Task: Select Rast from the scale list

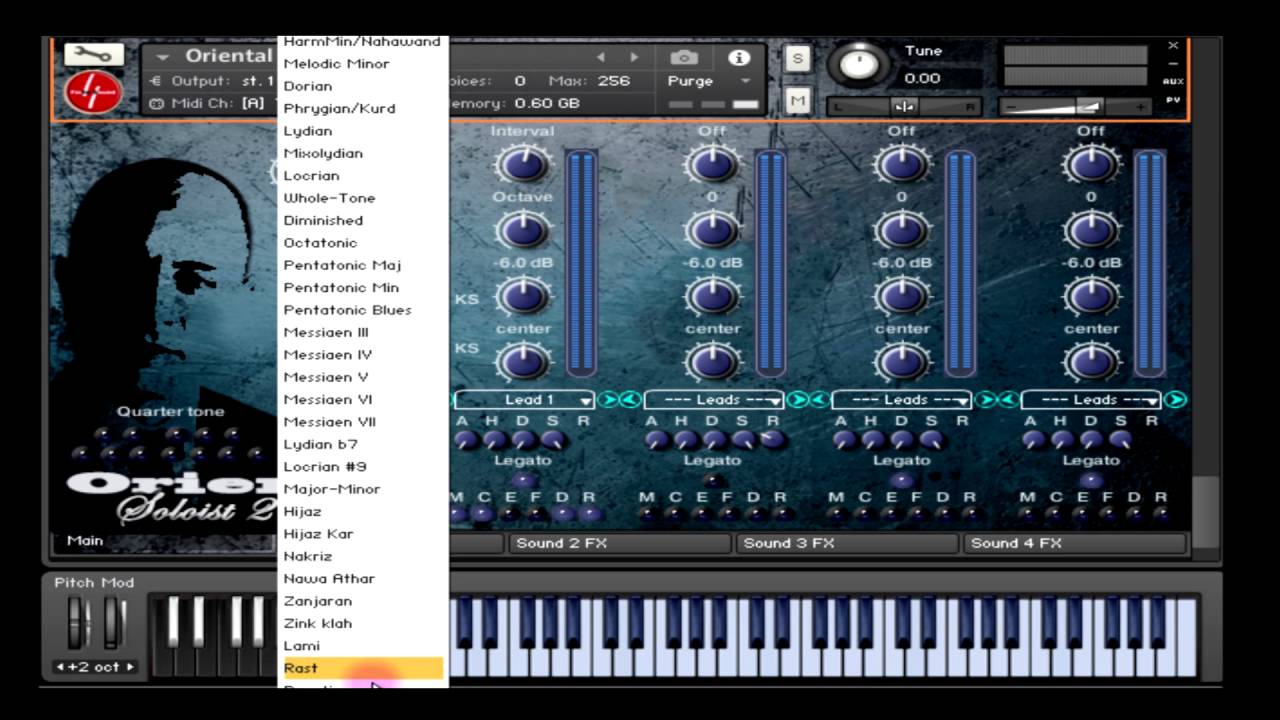Action: pyautogui.click(x=362, y=668)
